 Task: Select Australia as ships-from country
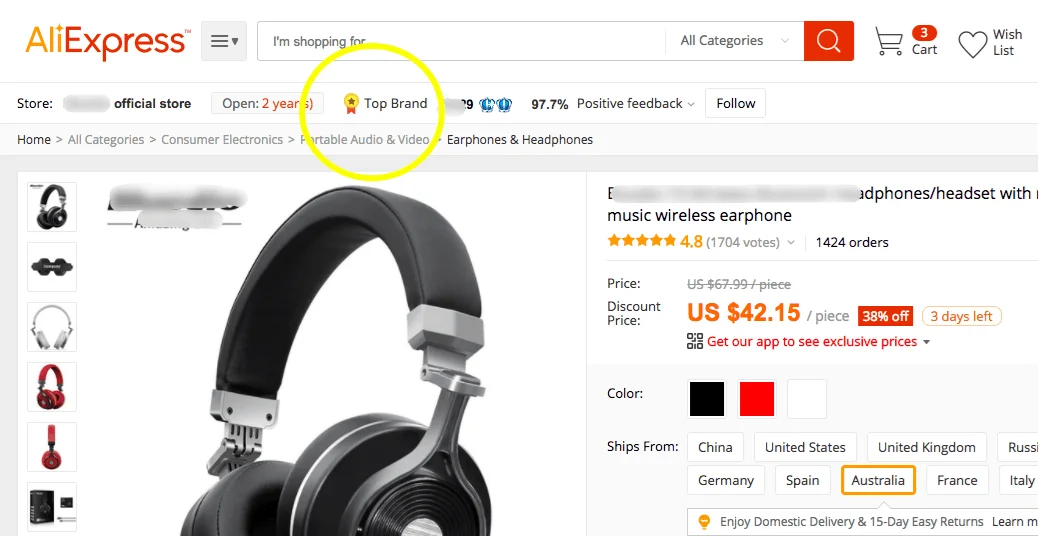coord(878,480)
